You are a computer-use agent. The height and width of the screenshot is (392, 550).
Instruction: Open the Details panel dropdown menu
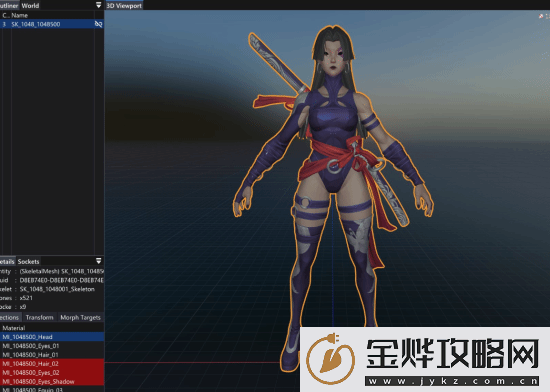(x=99, y=261)
